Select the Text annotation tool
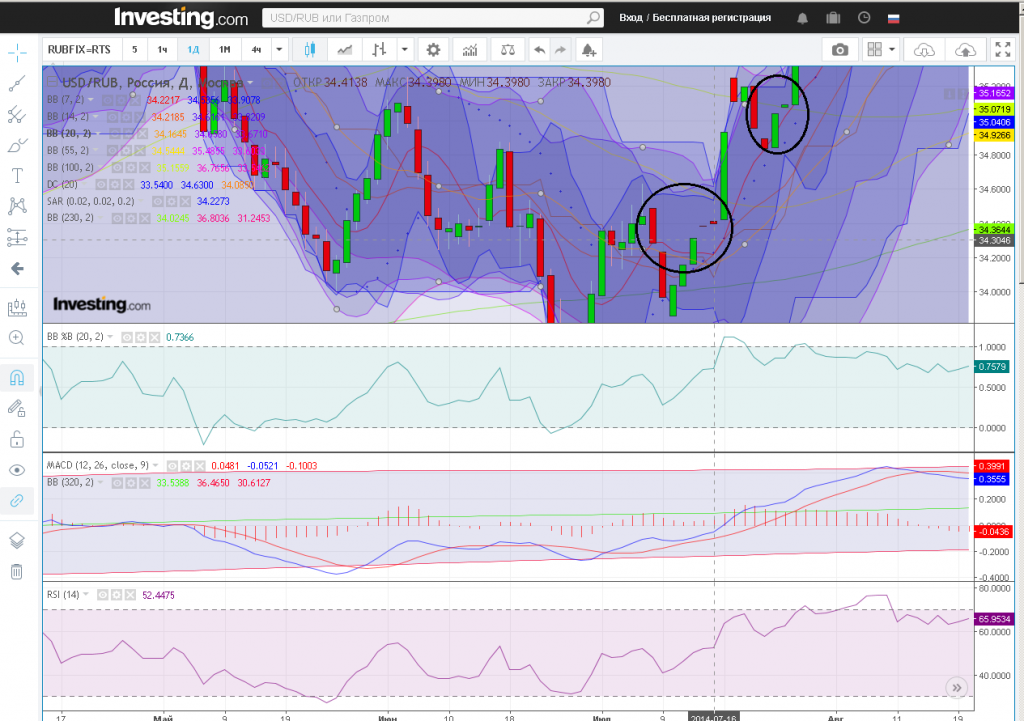 (x=16, y=176)
